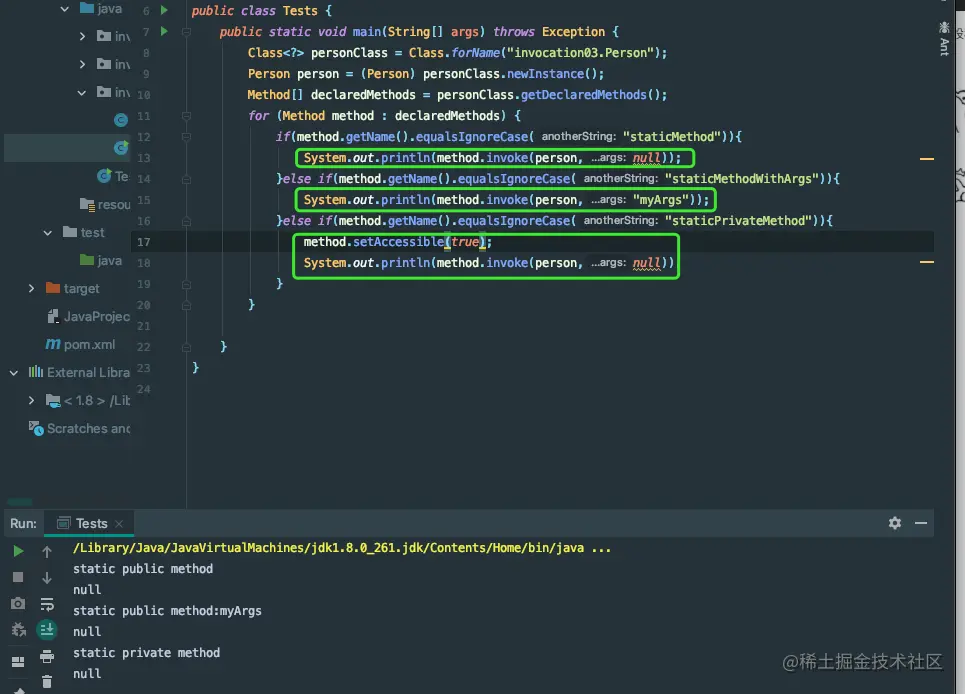Toggle soft-wrap in console output
Image resolution: width=965 pixels, height=694 pixels.
click(47, 604)
